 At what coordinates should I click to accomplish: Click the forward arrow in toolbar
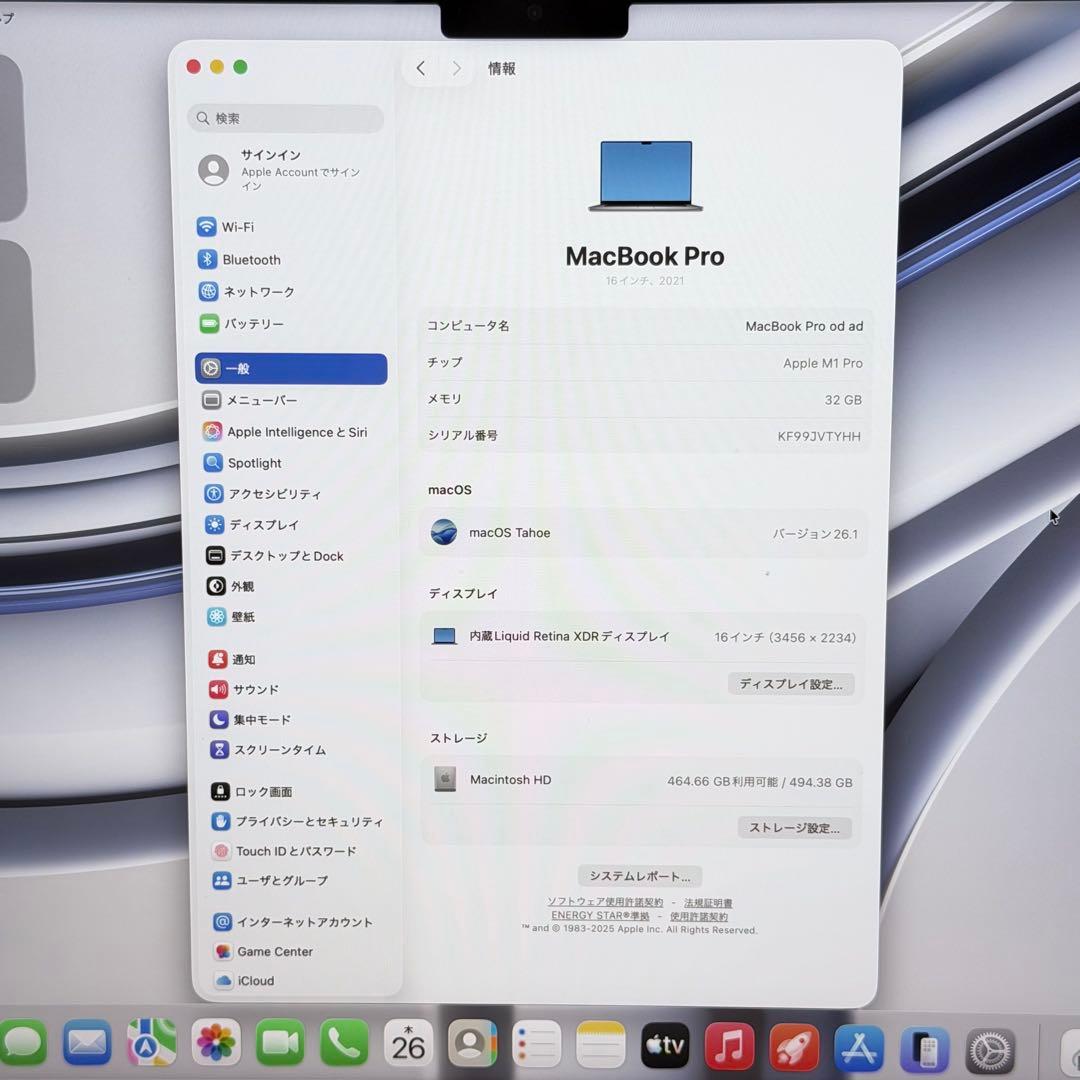[x=456, y=68]
